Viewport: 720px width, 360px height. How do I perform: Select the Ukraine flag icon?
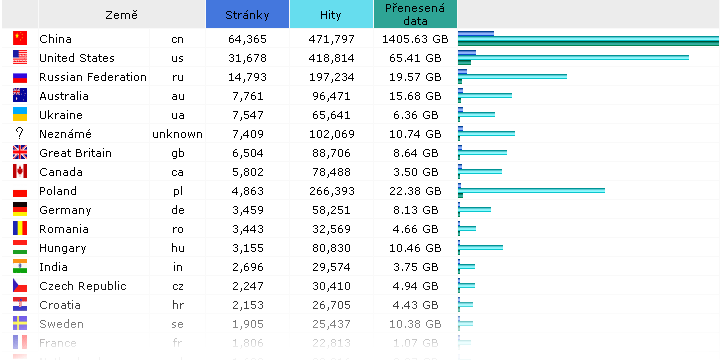(x=20, y=114)
